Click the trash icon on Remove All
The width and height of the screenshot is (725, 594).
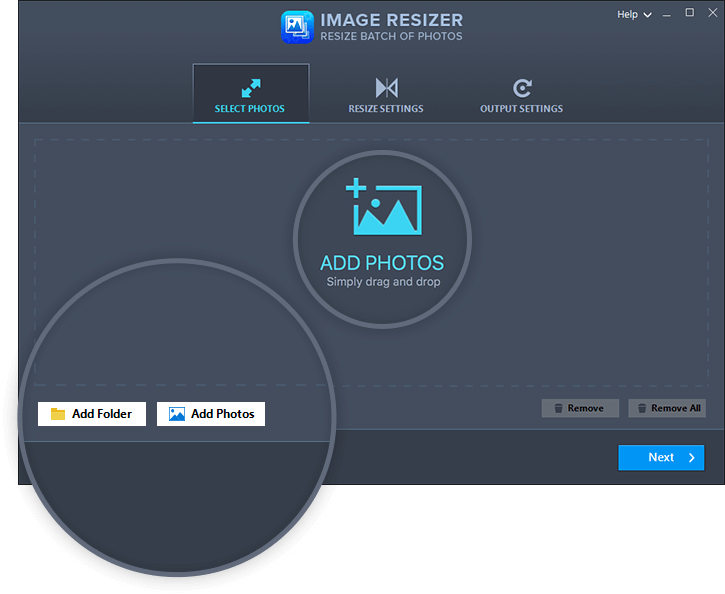coord(640,408)
